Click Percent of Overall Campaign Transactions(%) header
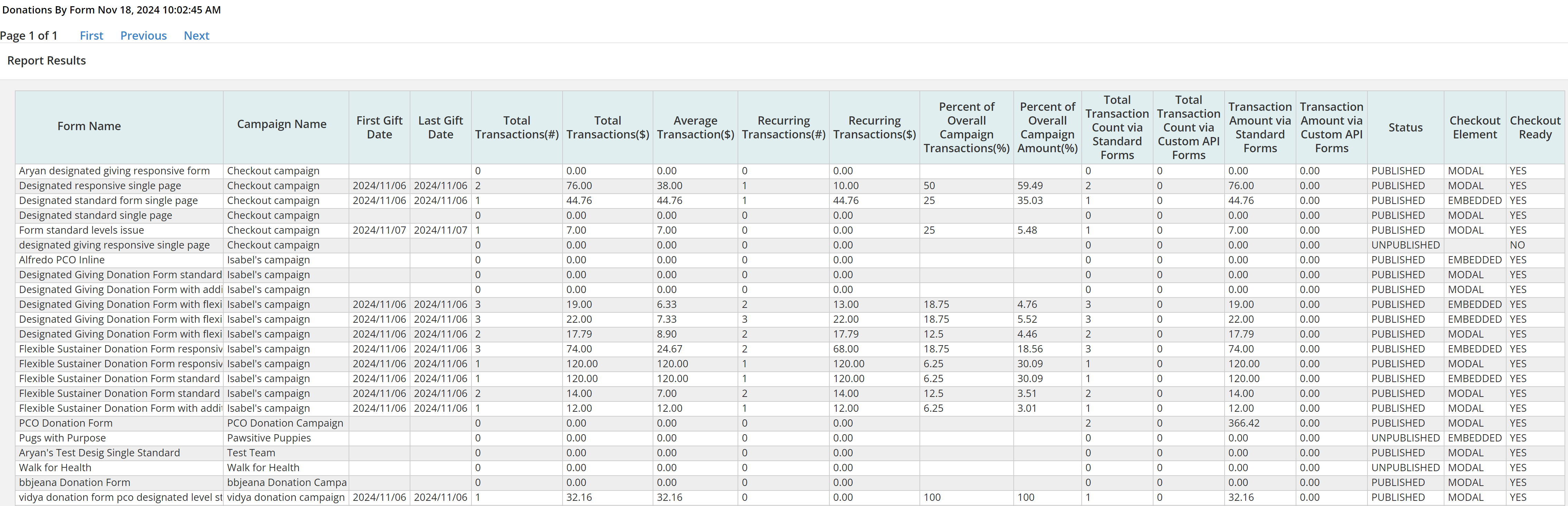This screenshot has height=506, width=1568. (967, 127)
